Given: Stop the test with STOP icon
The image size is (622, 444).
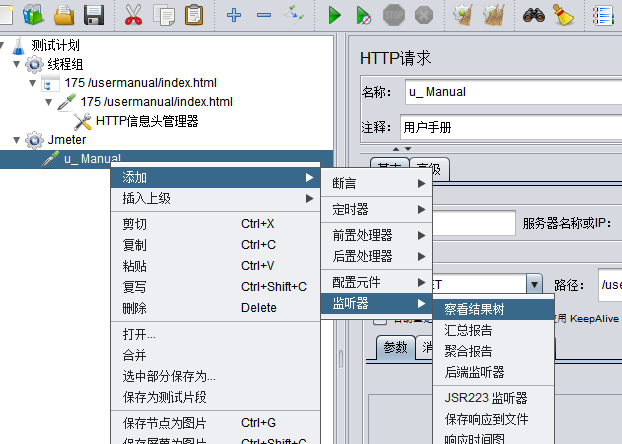Looking at the screenshot, I should (x=394, y=15).
